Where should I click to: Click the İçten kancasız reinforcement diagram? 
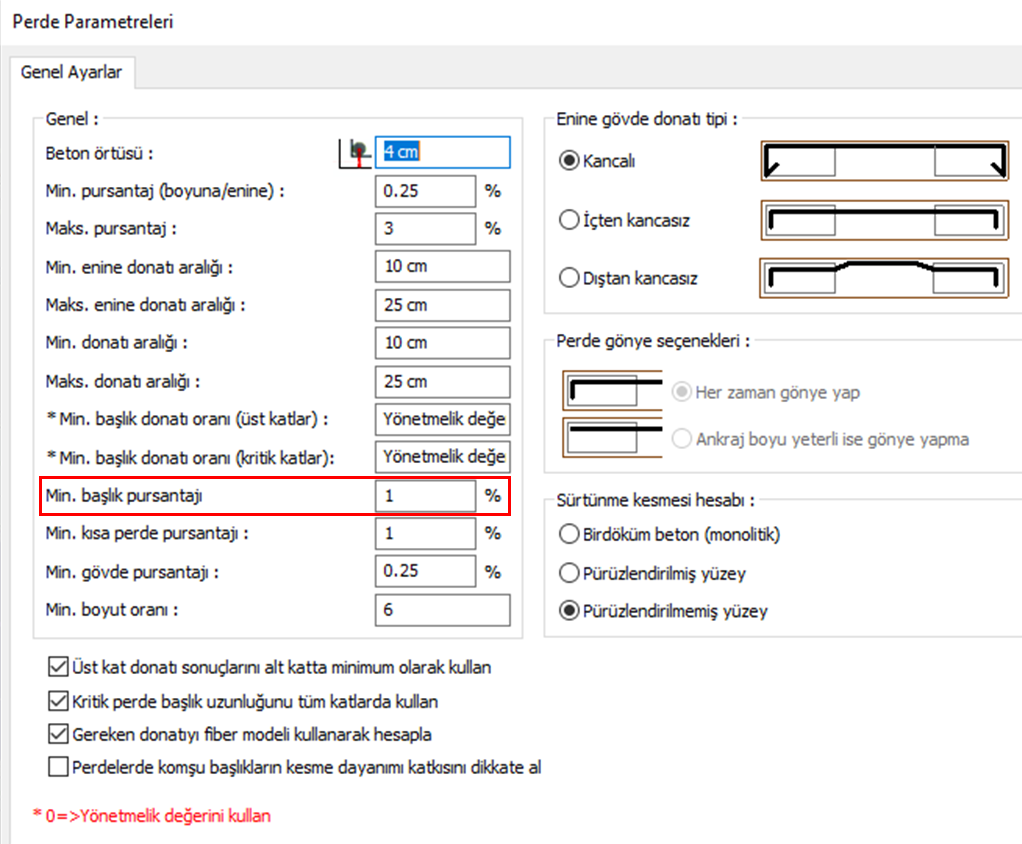[884, 220]
